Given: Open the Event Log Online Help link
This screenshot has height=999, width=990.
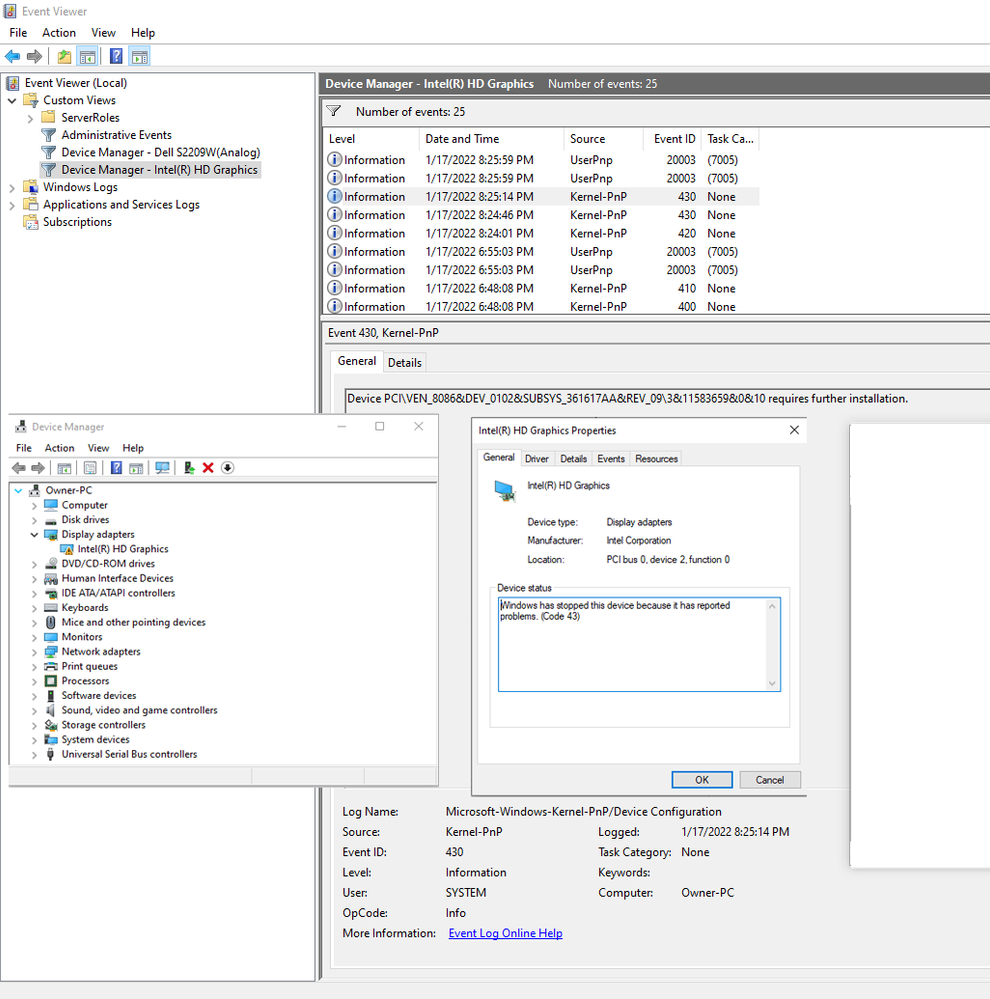Looking at the screenshot, I should tap(505, 933).
